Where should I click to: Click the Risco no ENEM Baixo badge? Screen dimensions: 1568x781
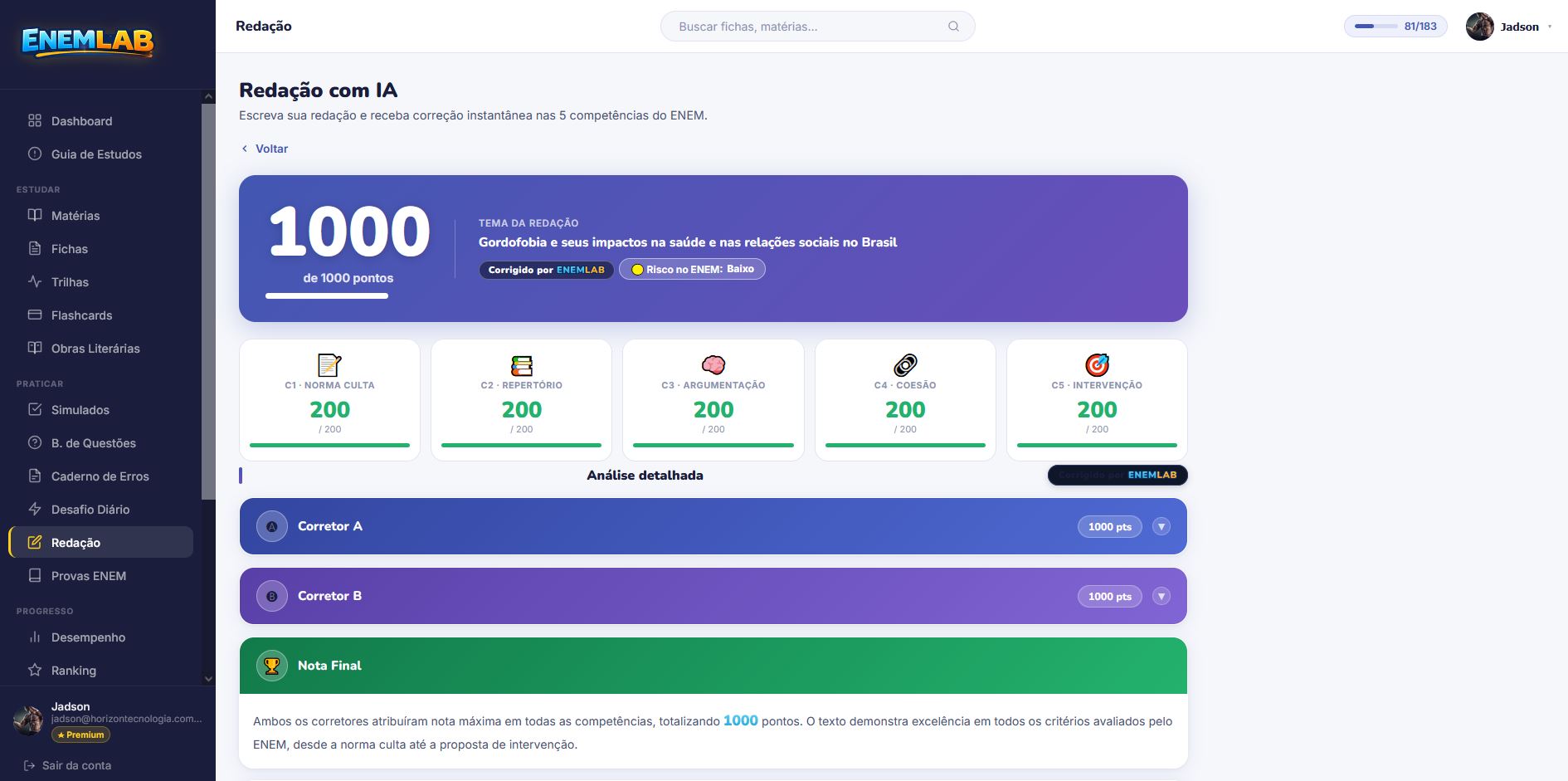point(692,269)
